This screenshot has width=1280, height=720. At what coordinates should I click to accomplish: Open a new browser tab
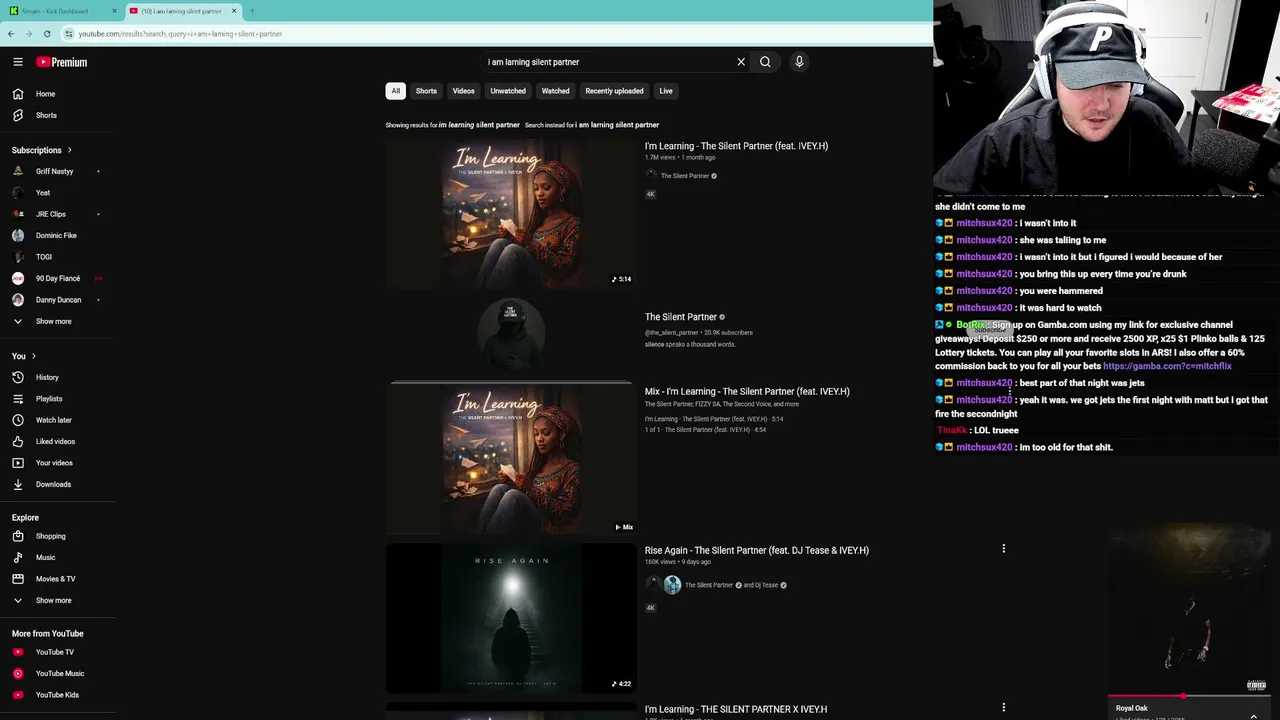(x=252, y=11)
